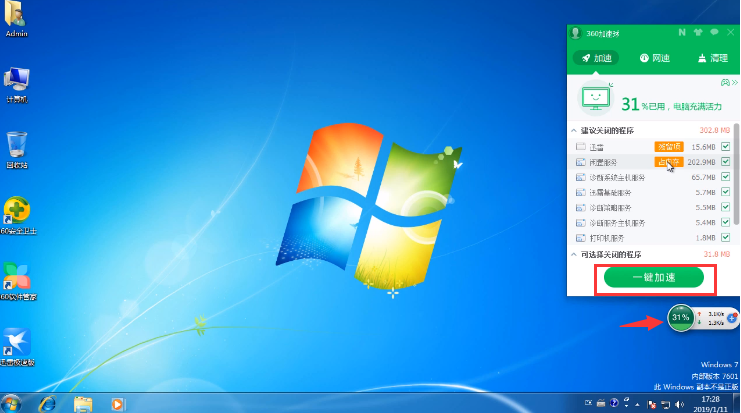Click the 31 %已用 memory status text

[672, 104]
